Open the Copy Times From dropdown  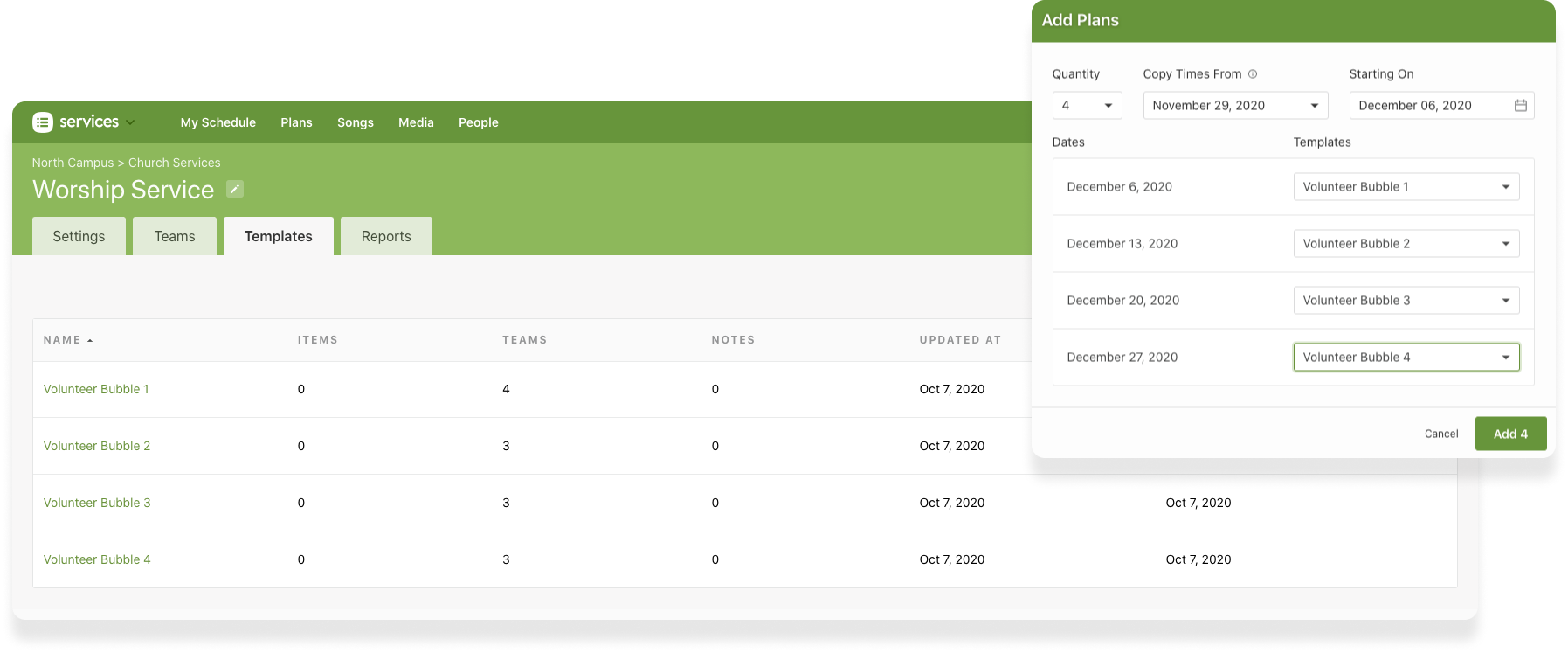pyautogui.click(x=1235, y=106)
